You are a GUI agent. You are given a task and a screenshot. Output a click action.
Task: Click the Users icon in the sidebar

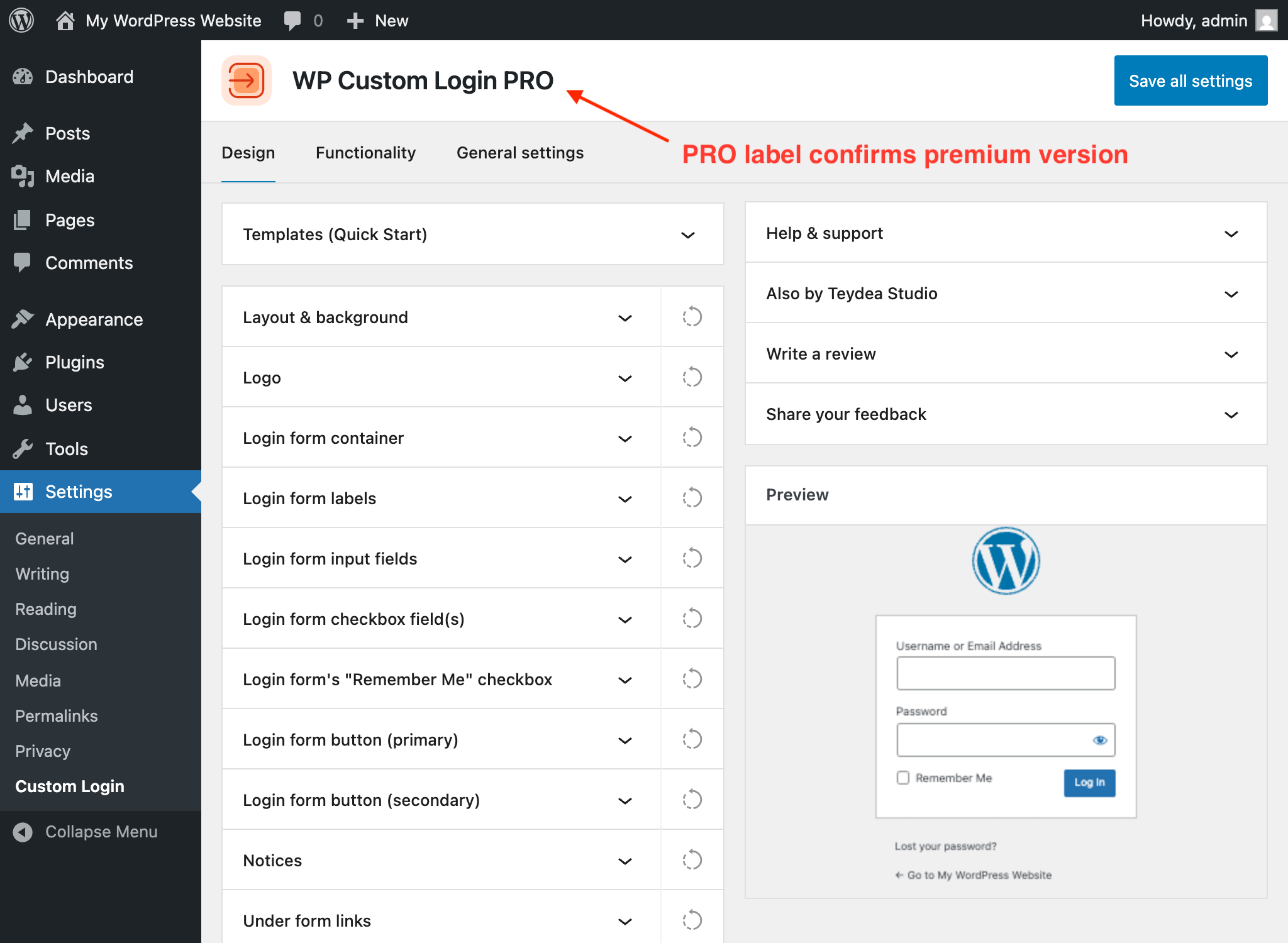click(23, 405)
